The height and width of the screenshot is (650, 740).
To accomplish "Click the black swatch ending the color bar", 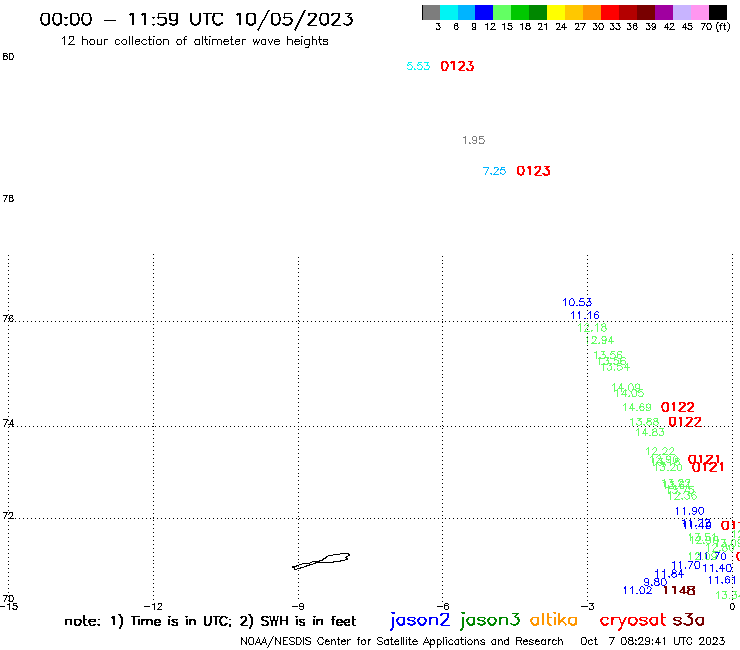I will click(718, 12).
